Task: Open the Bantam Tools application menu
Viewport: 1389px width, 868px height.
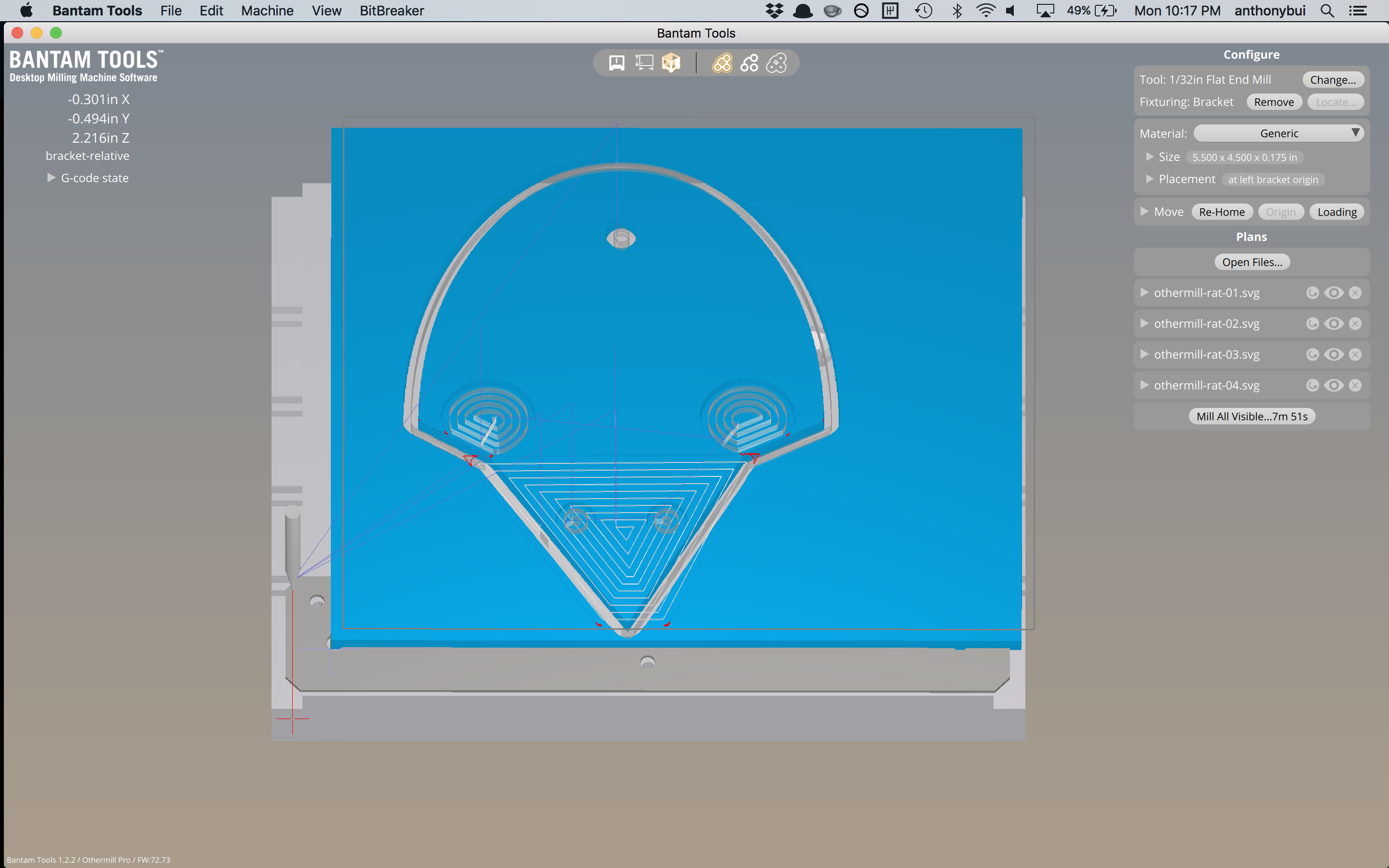Action: pyautogui.click(x=97, y=10)
